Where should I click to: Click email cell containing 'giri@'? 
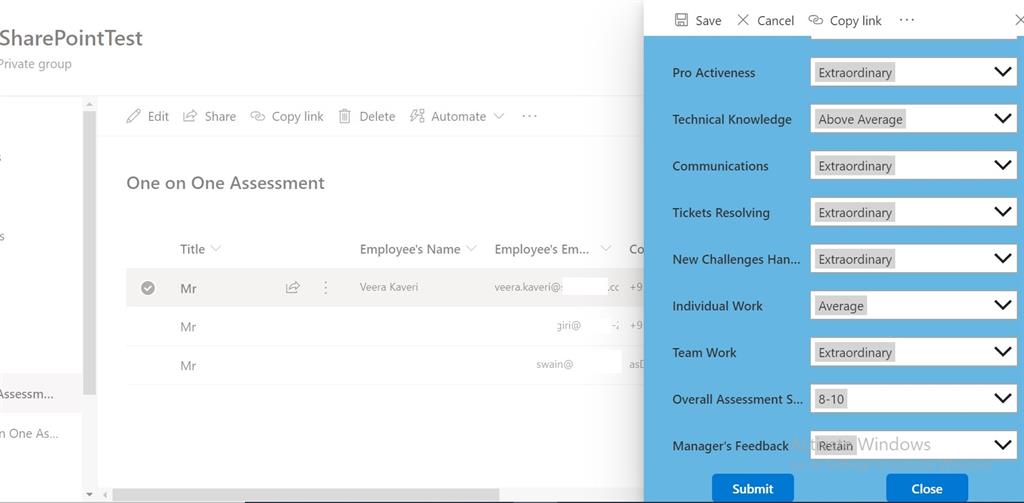(568, 325)
